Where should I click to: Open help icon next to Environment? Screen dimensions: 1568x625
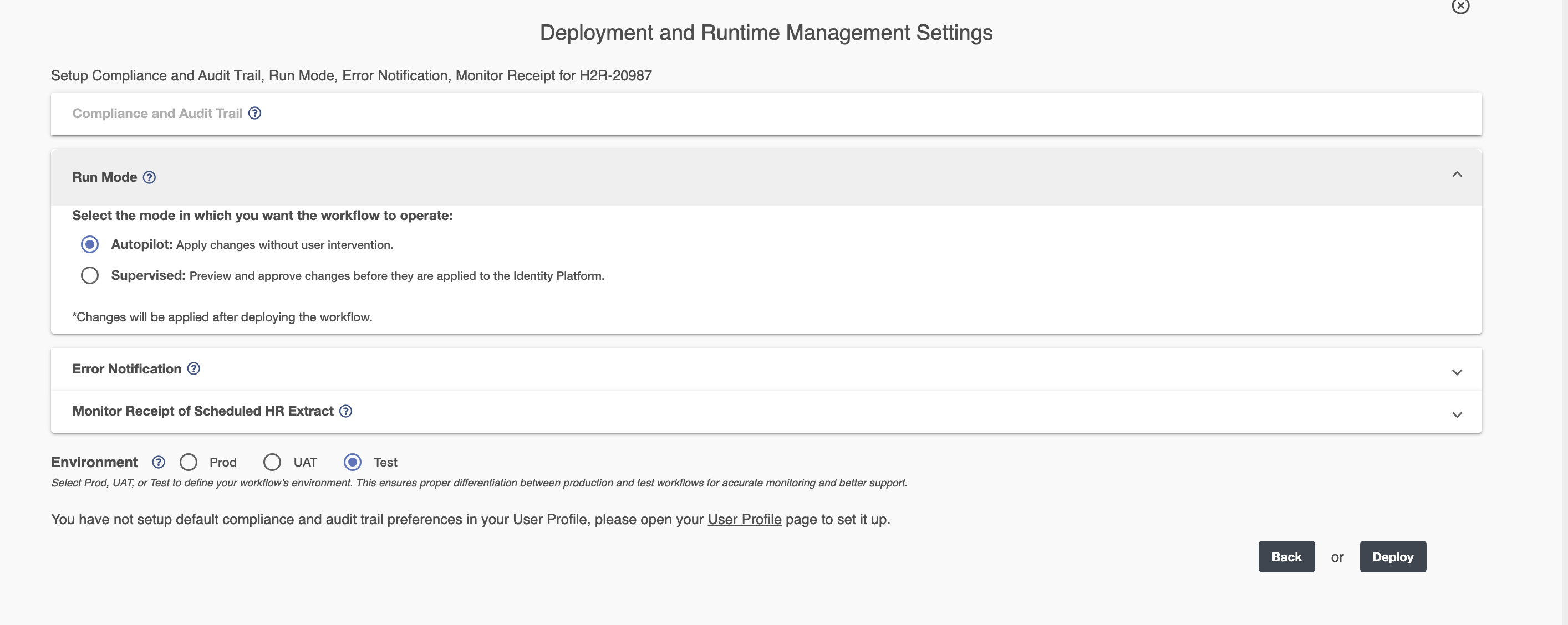[158, 463]
